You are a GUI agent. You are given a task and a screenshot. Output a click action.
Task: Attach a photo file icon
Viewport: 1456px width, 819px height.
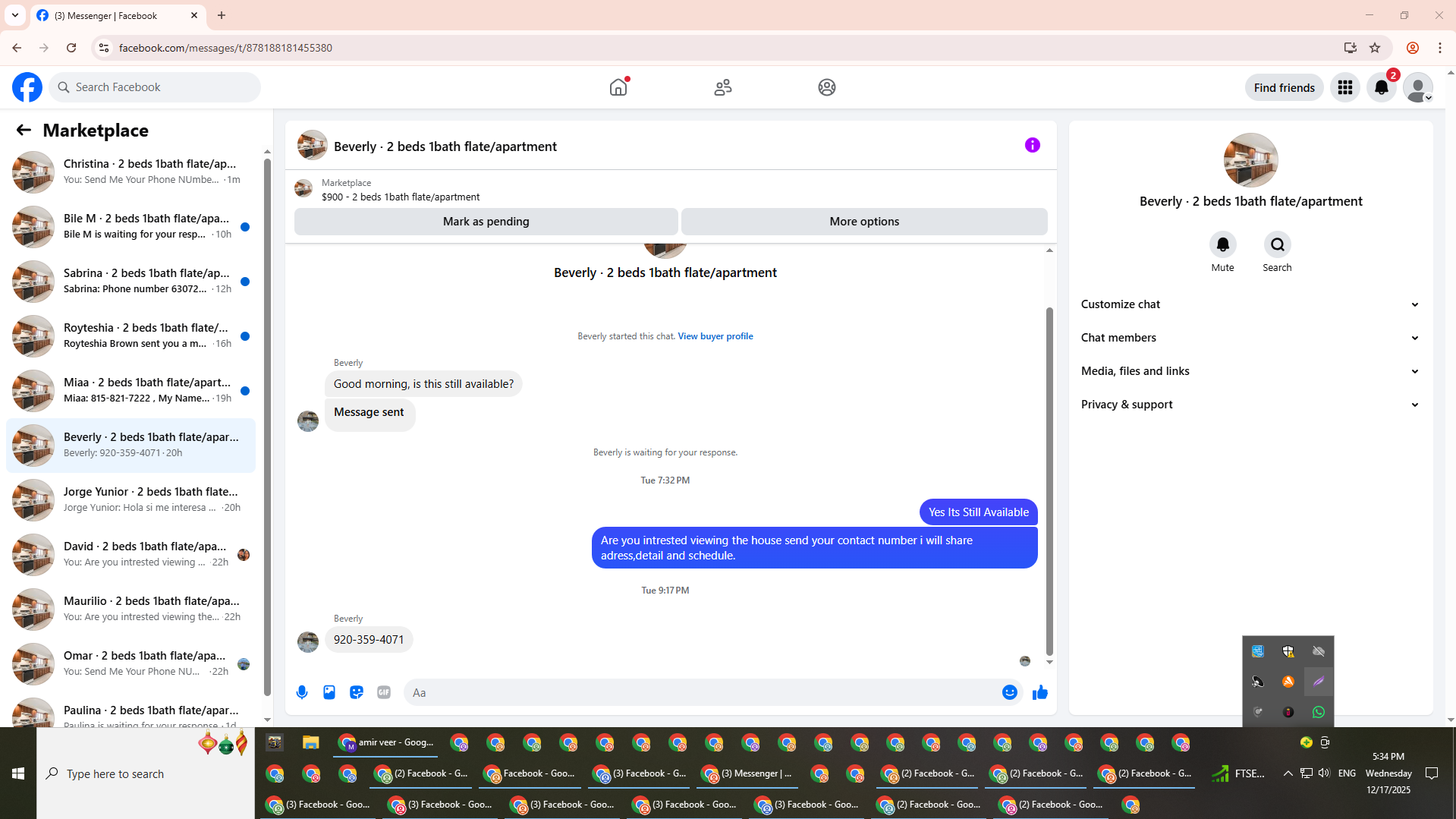329,692
